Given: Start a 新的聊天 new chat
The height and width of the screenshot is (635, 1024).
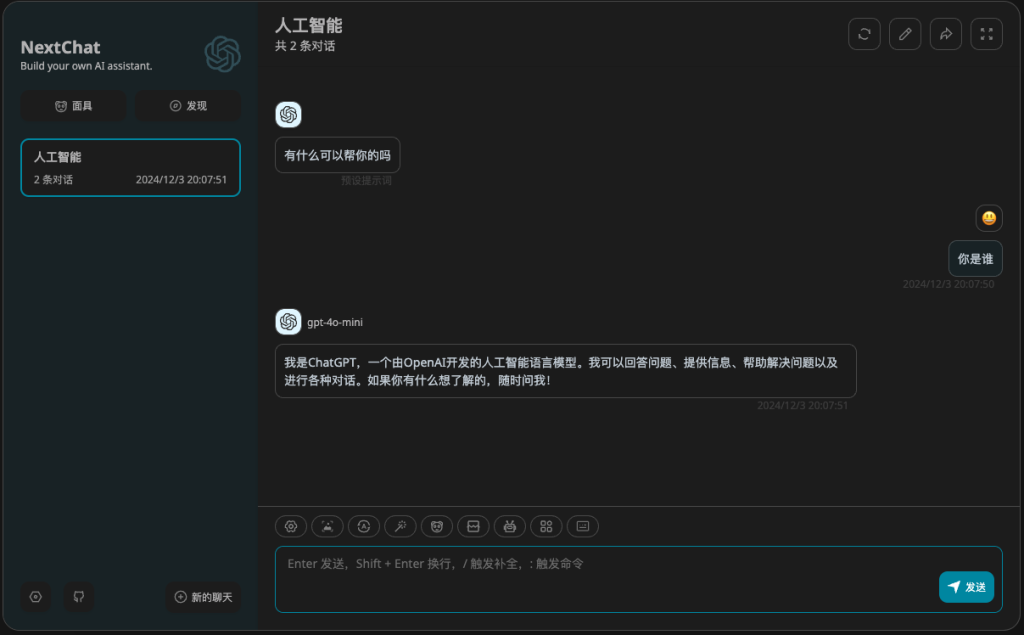Looking at the screenshot, I should click(x=203, y=597).
